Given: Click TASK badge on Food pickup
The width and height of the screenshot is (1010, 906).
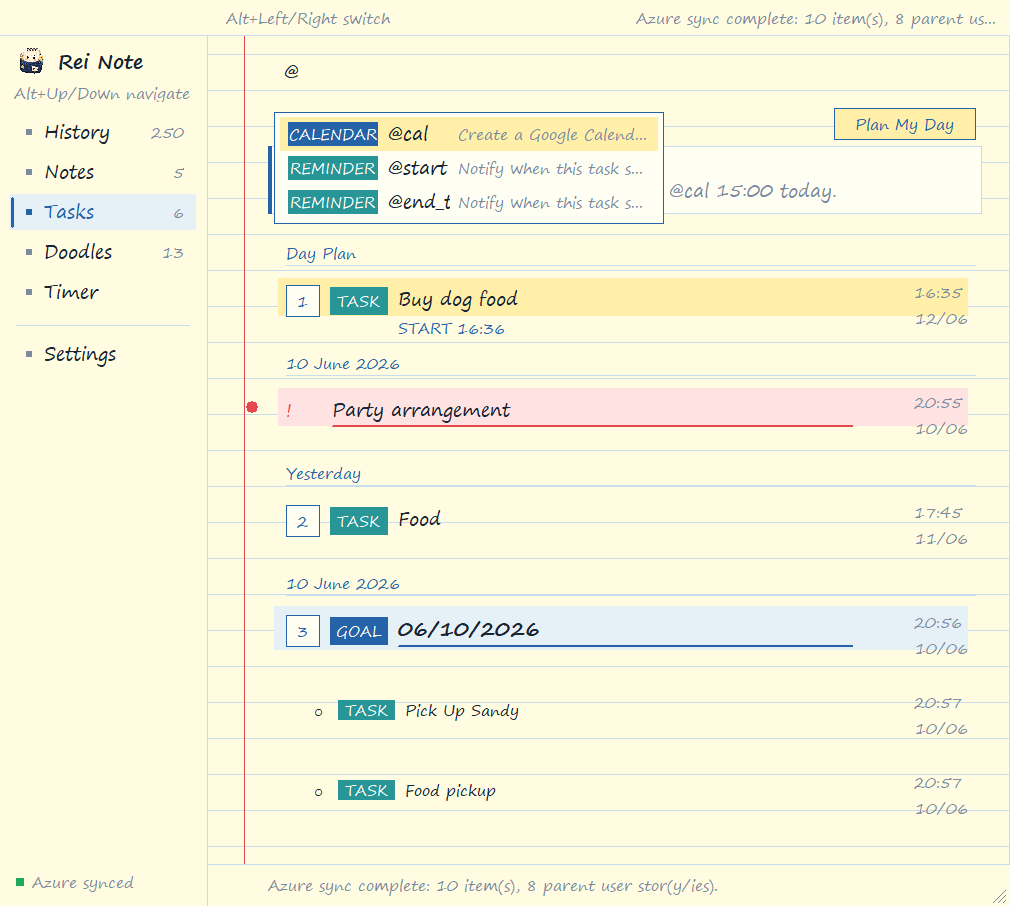Looking at the screenshot, I should pyautogui.click(x=367, y=790).
